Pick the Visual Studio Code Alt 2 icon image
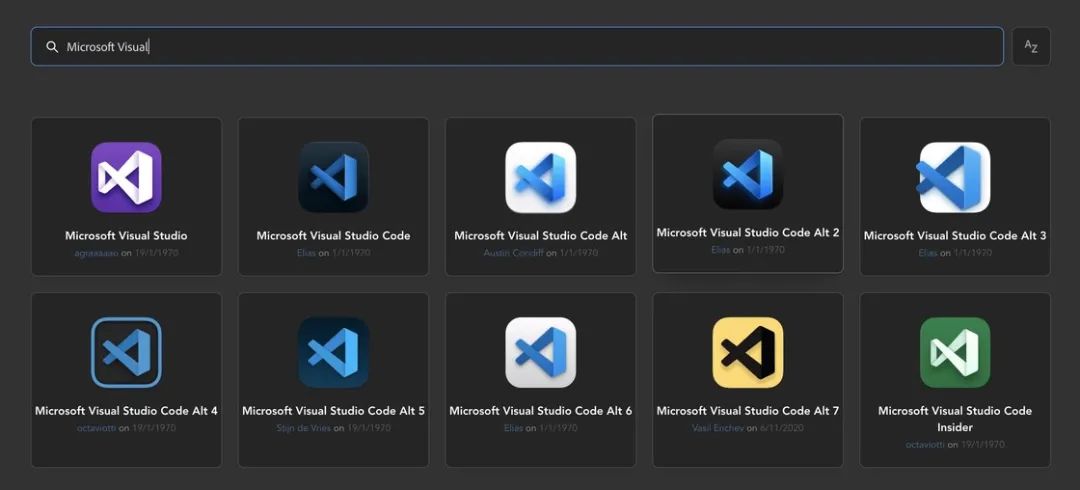The height and width of the screenshot is (490, 1080). (x=748, y=174)
